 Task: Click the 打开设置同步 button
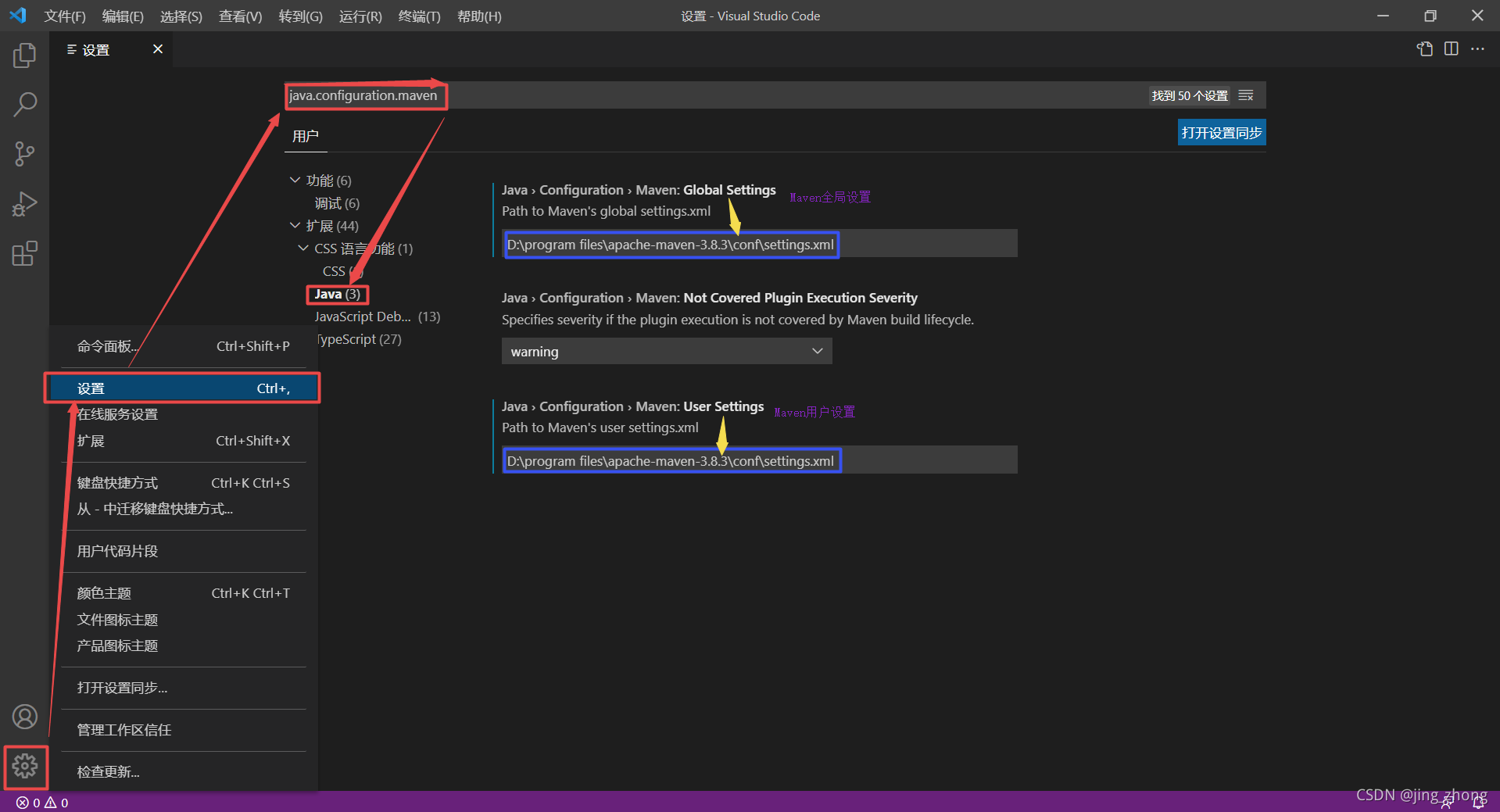click(x=1222, y=133)
